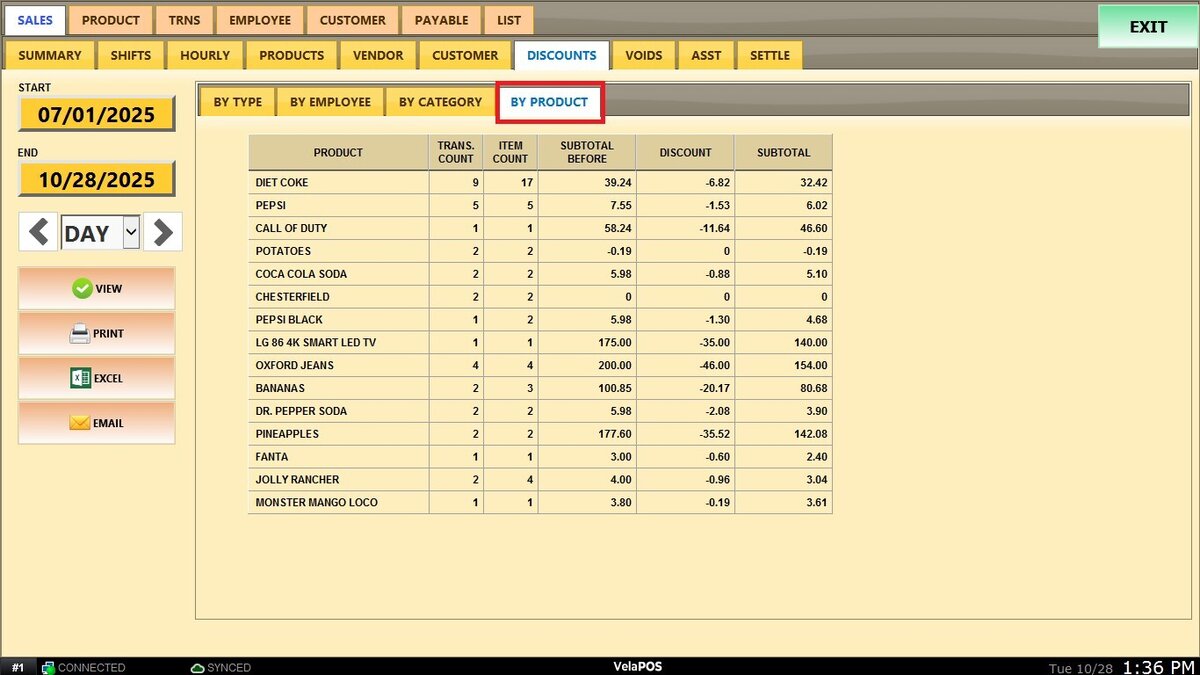
Task: Open the VENDOR report tab
Action: 379,55
